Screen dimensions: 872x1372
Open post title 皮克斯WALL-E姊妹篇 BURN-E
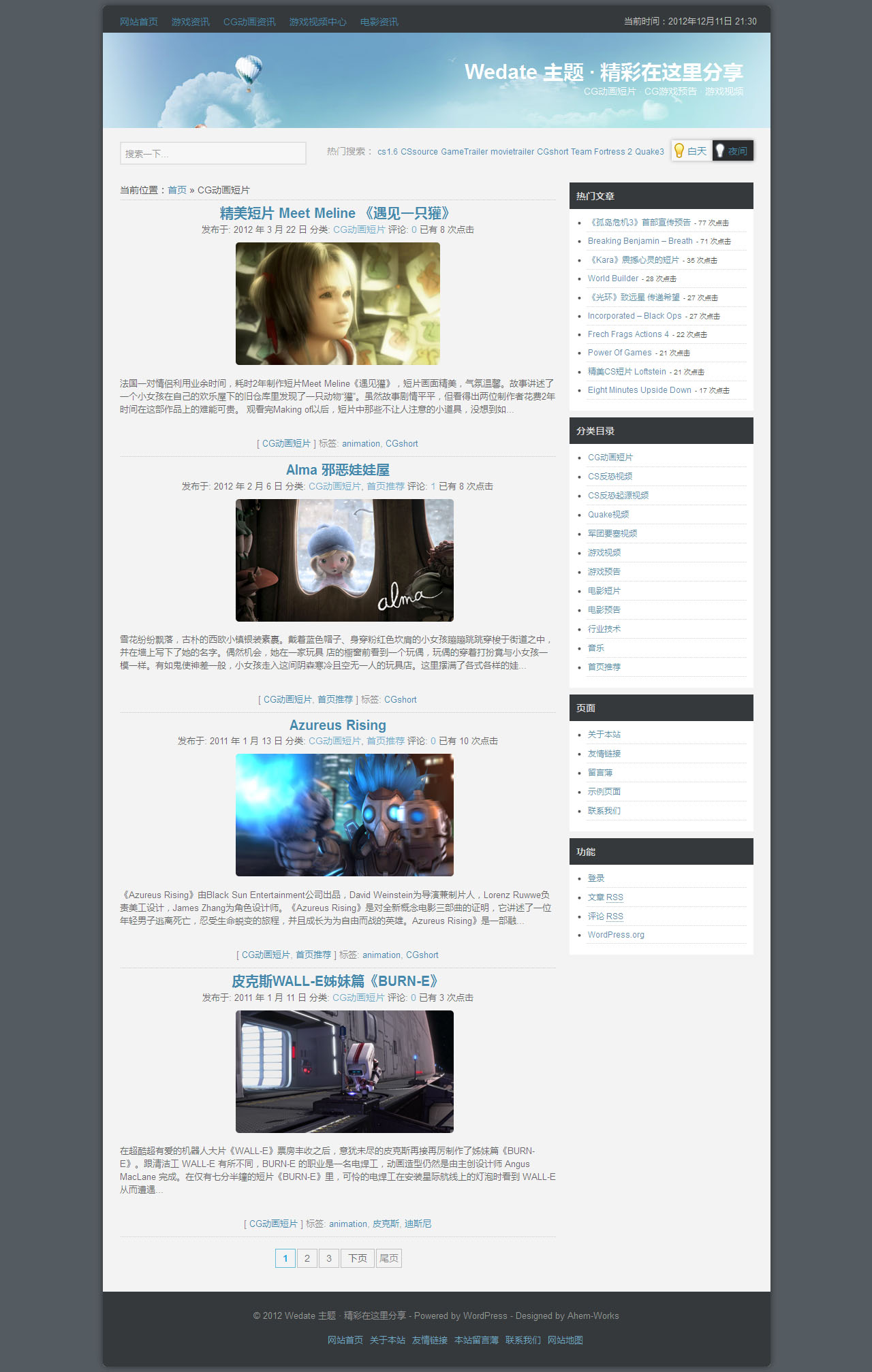coord(338,981)
